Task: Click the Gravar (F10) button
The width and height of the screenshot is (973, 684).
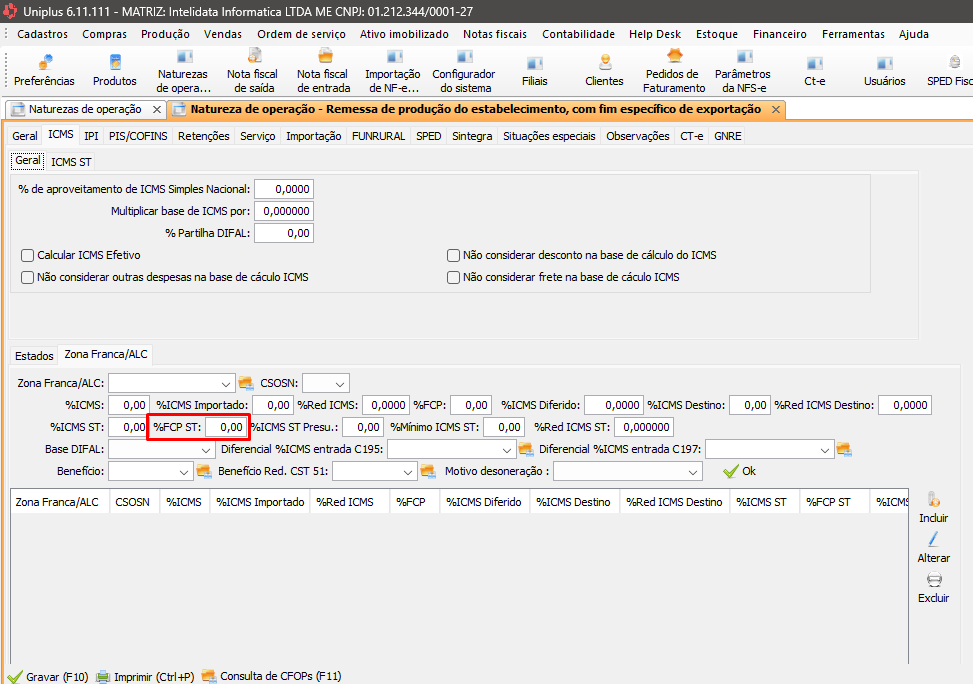Action: [x=48, y=676]
